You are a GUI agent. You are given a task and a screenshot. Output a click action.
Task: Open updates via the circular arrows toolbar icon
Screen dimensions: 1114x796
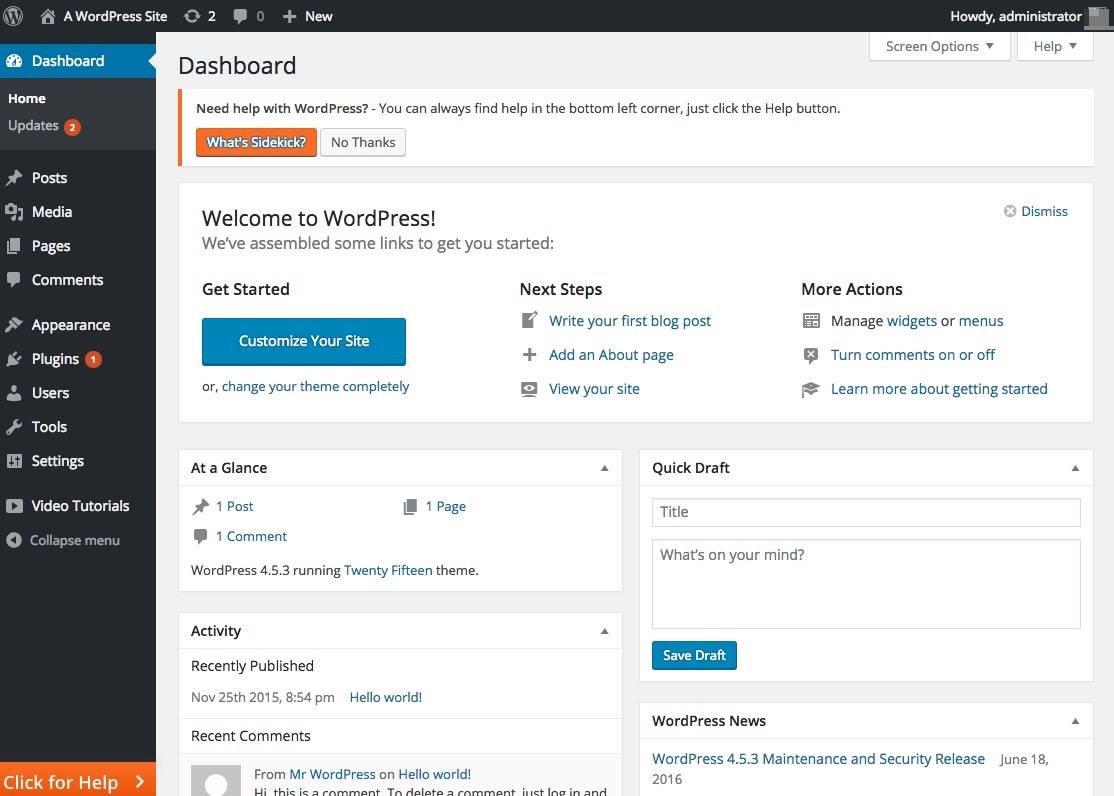(x=191, y=16)
